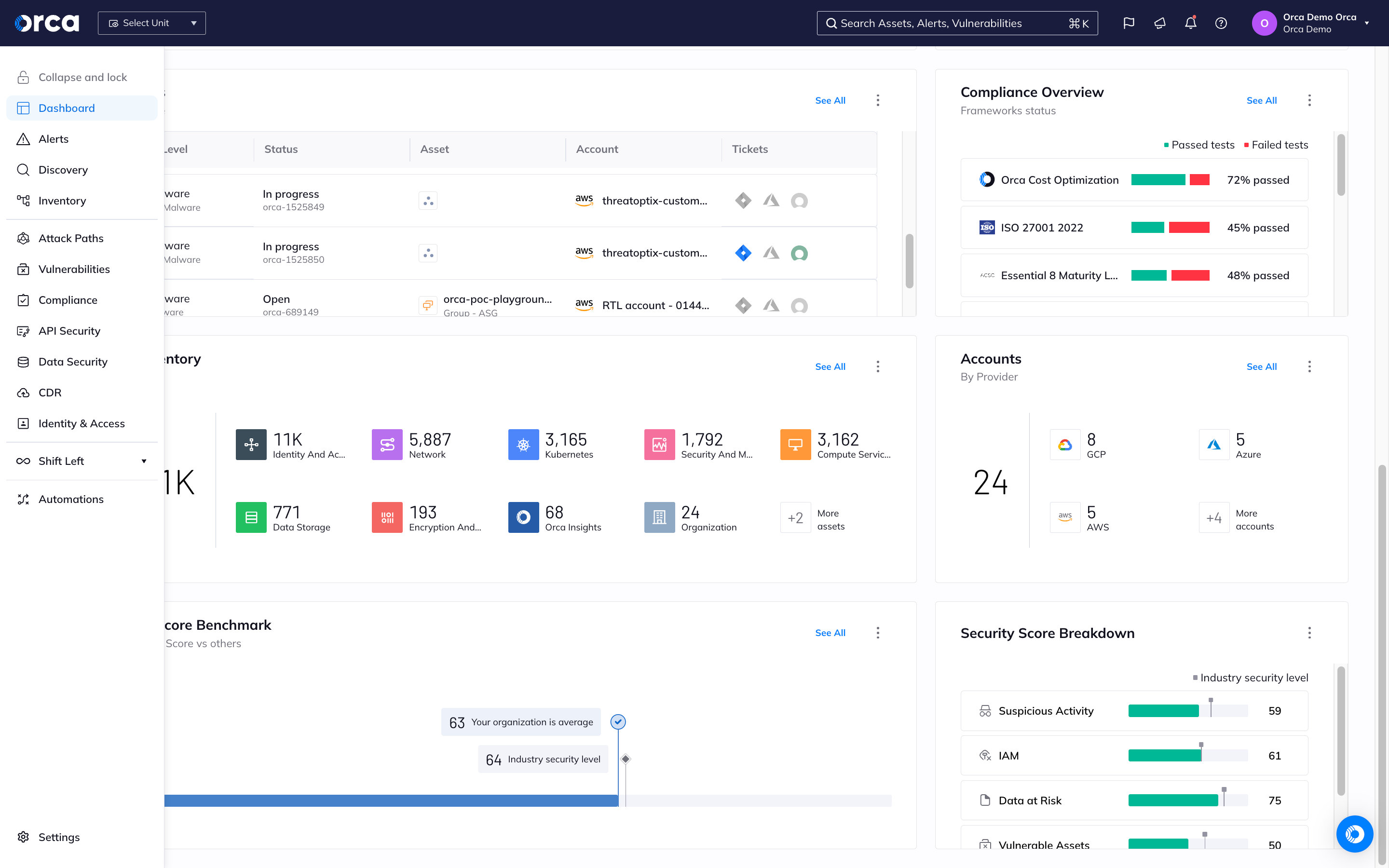The height and width of the screenshot is (868, 1389).
Task: Click the Azure DevOps ticket icon for orca-689149
Action: tap(771, 305)
